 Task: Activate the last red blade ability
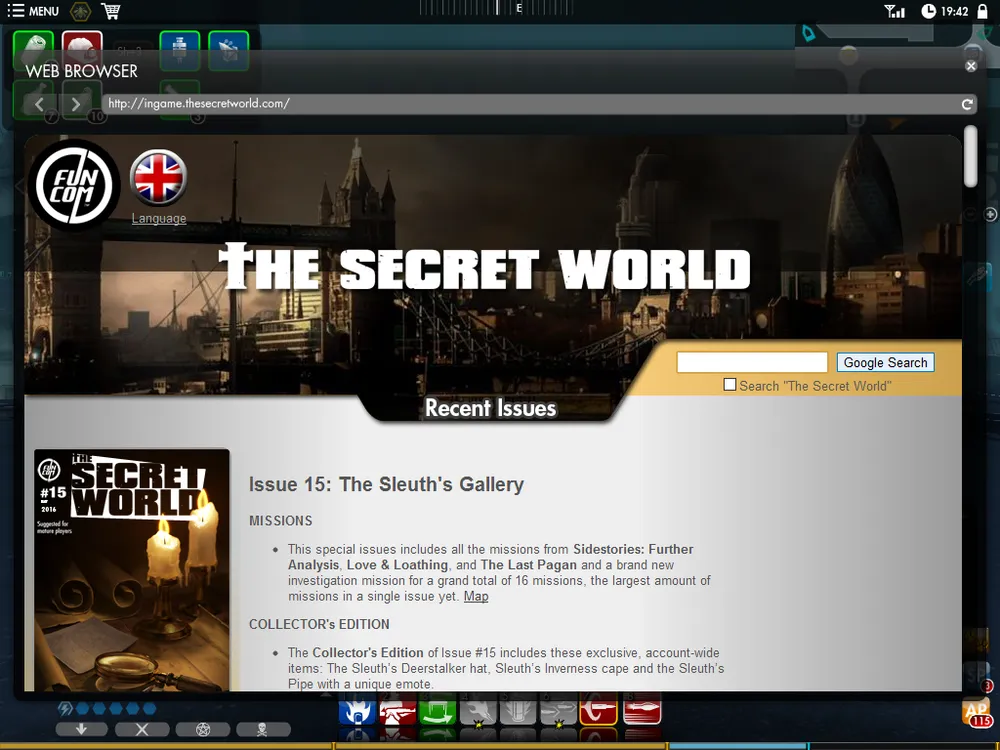pos(642,710)
